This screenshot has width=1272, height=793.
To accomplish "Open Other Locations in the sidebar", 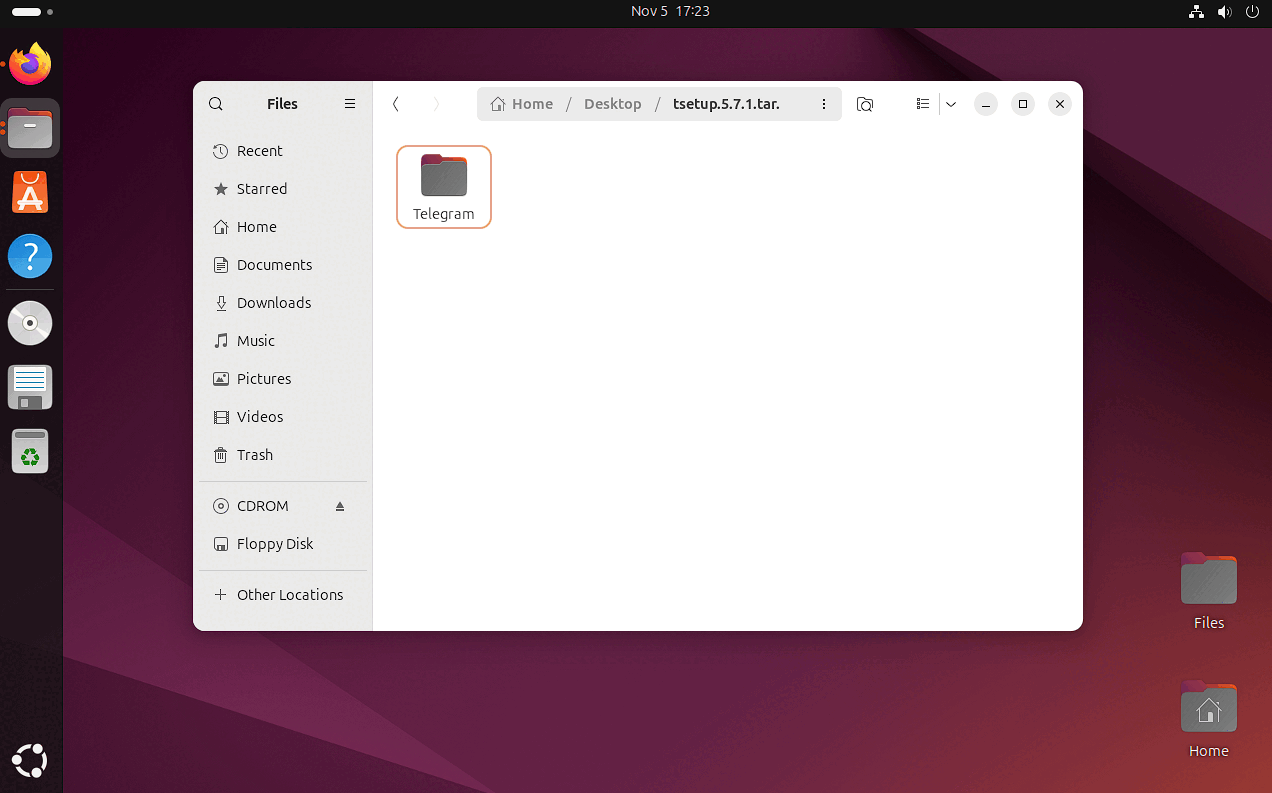I will (283, 595).
